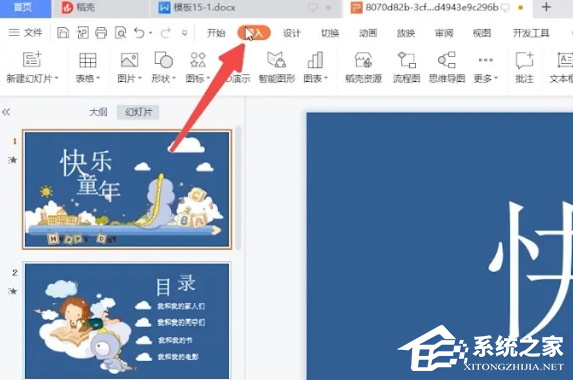Click the 形状 shapes icon

(x=164, y=60)
